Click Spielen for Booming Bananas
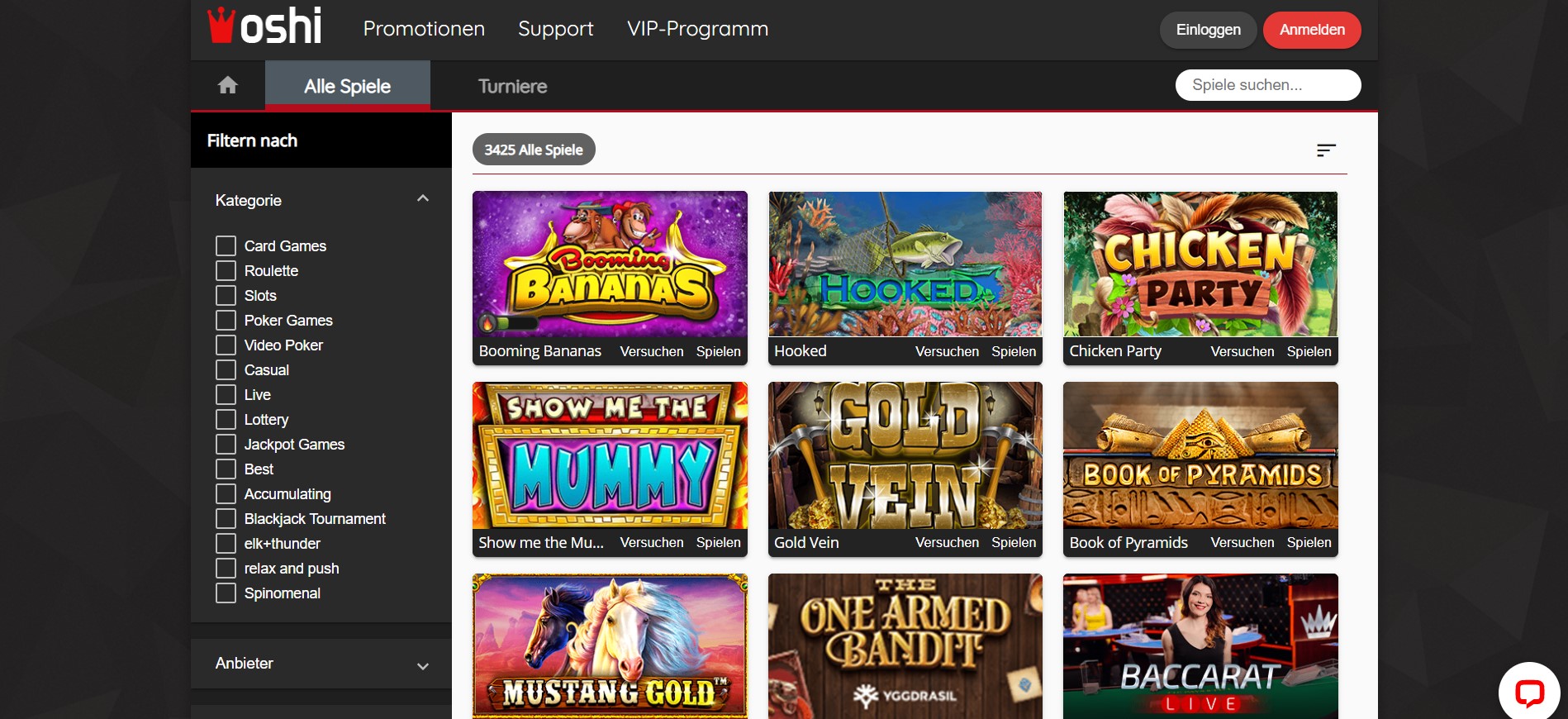This screenshot has width=1568, height=719. coord(719,351)
